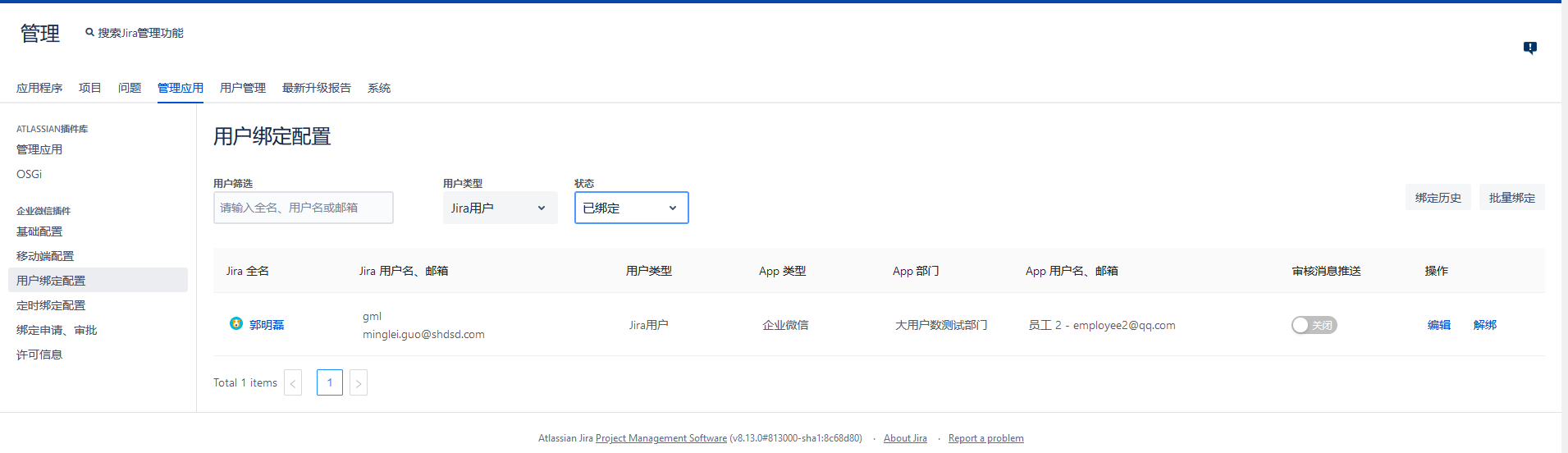Click the search magnifier icon
The image size is (1568, 453).
pos(90,33)
